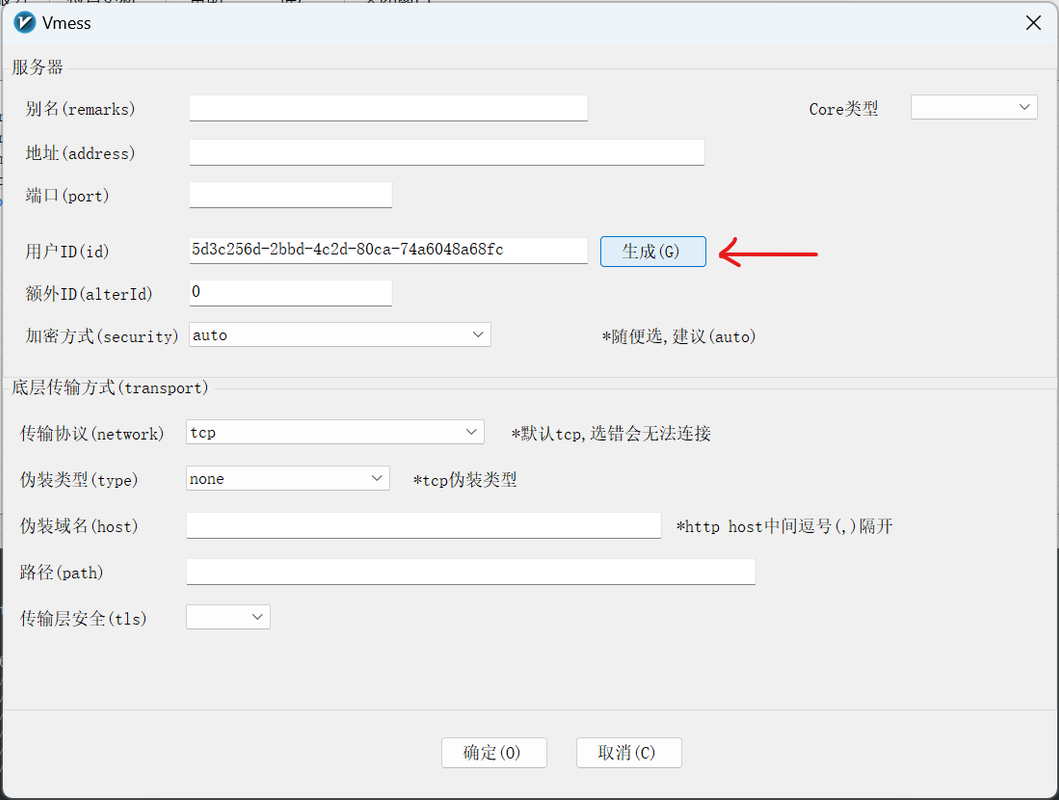The height and width of the screenshot is (800, 1059).
Task: Cancel with the 取消(C) button
Action: (629, 752)
